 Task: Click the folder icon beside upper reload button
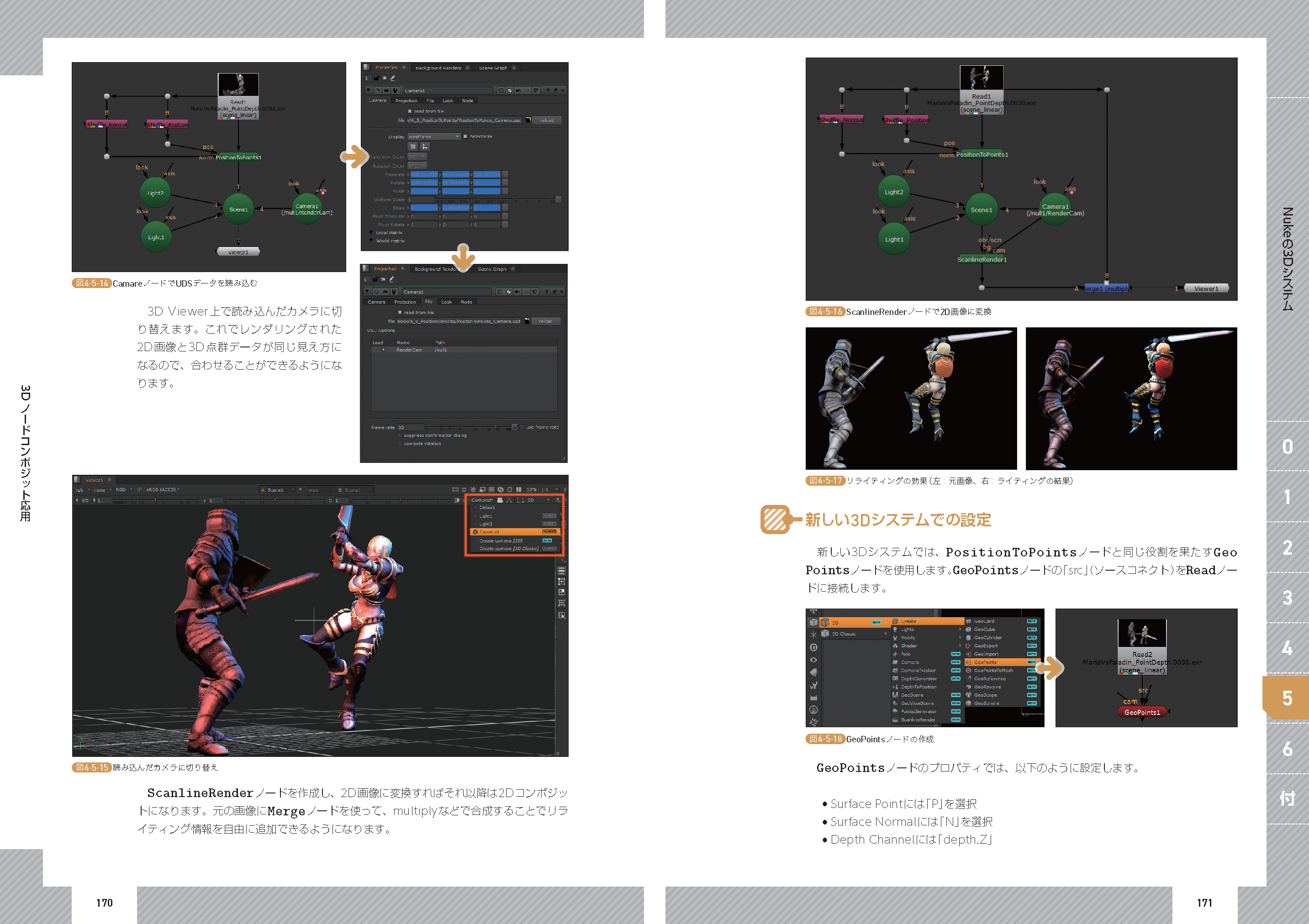(x=528, y=120)
